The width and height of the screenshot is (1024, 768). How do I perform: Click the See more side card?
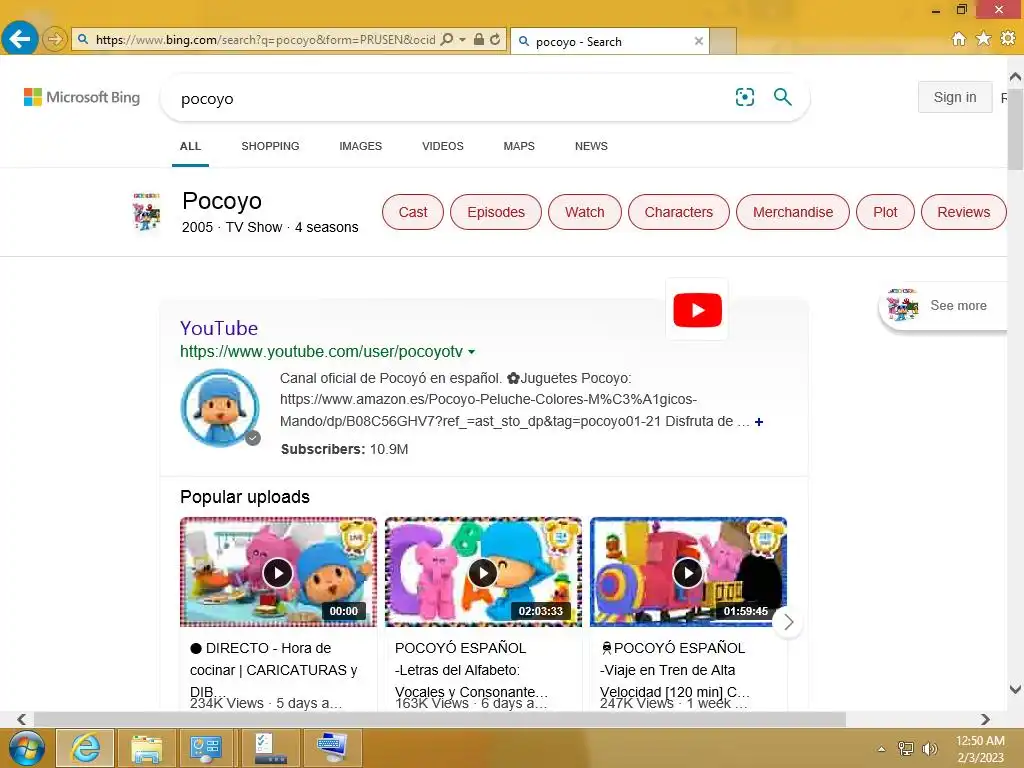(x=946, y=306)
